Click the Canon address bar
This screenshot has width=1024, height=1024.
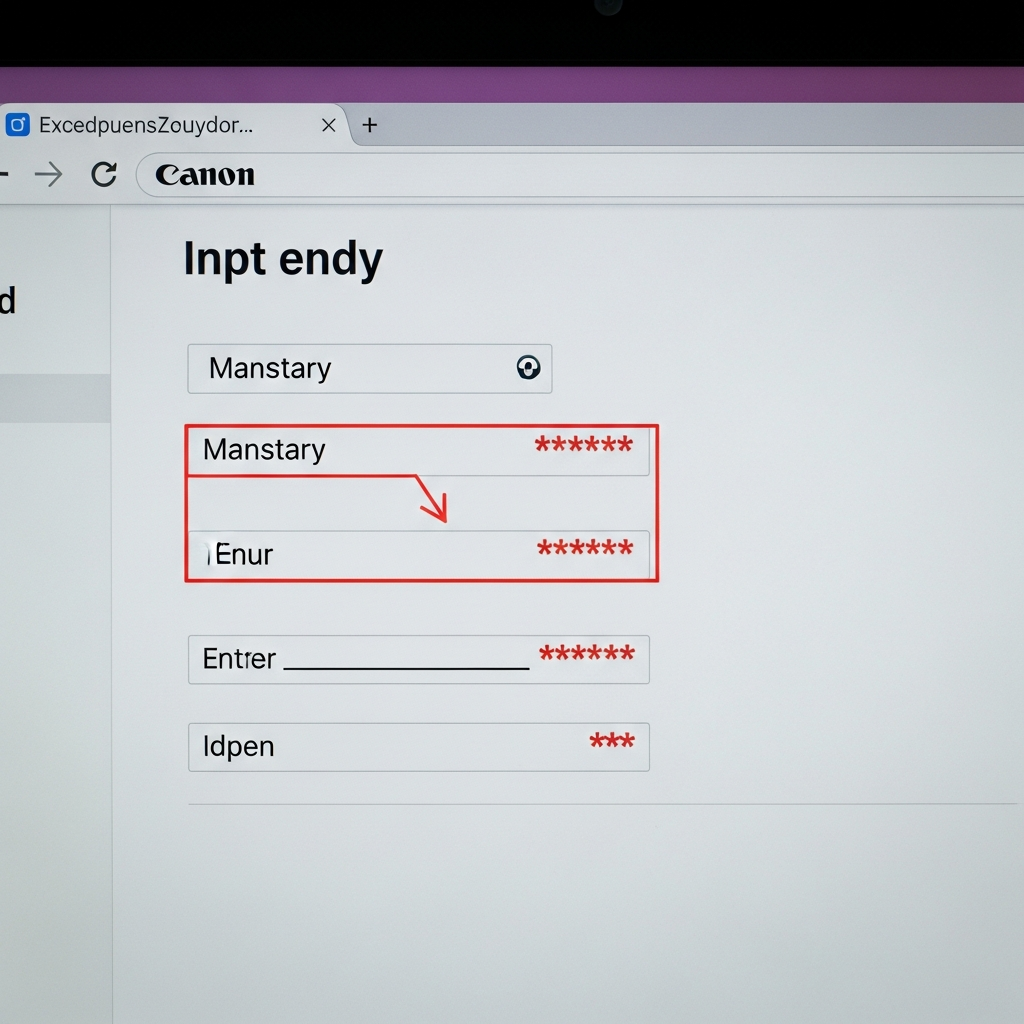[x=581, y=174]
